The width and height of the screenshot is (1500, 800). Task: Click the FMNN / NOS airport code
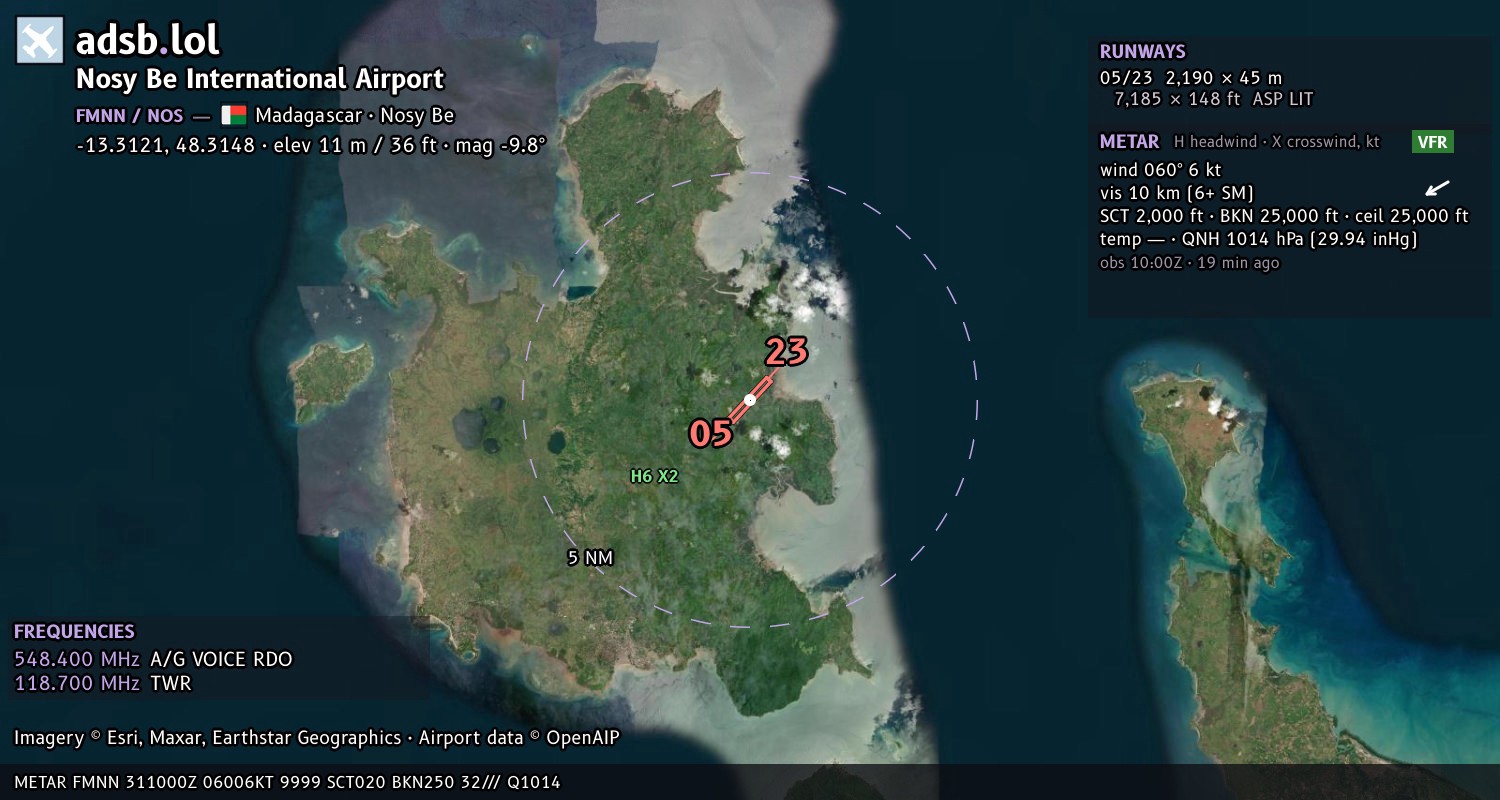129,115
